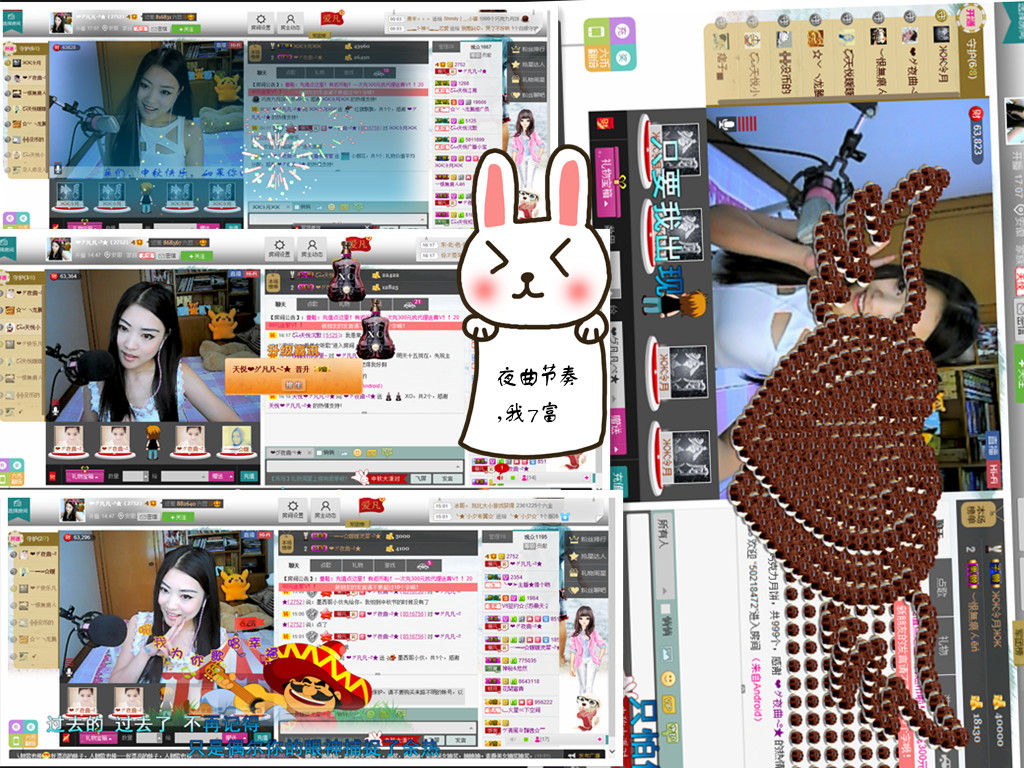Image resolution: width=1024 pixels, height=768 pixels.
Task: Select 聊天 tab in fireworks window
Action: 263,72
